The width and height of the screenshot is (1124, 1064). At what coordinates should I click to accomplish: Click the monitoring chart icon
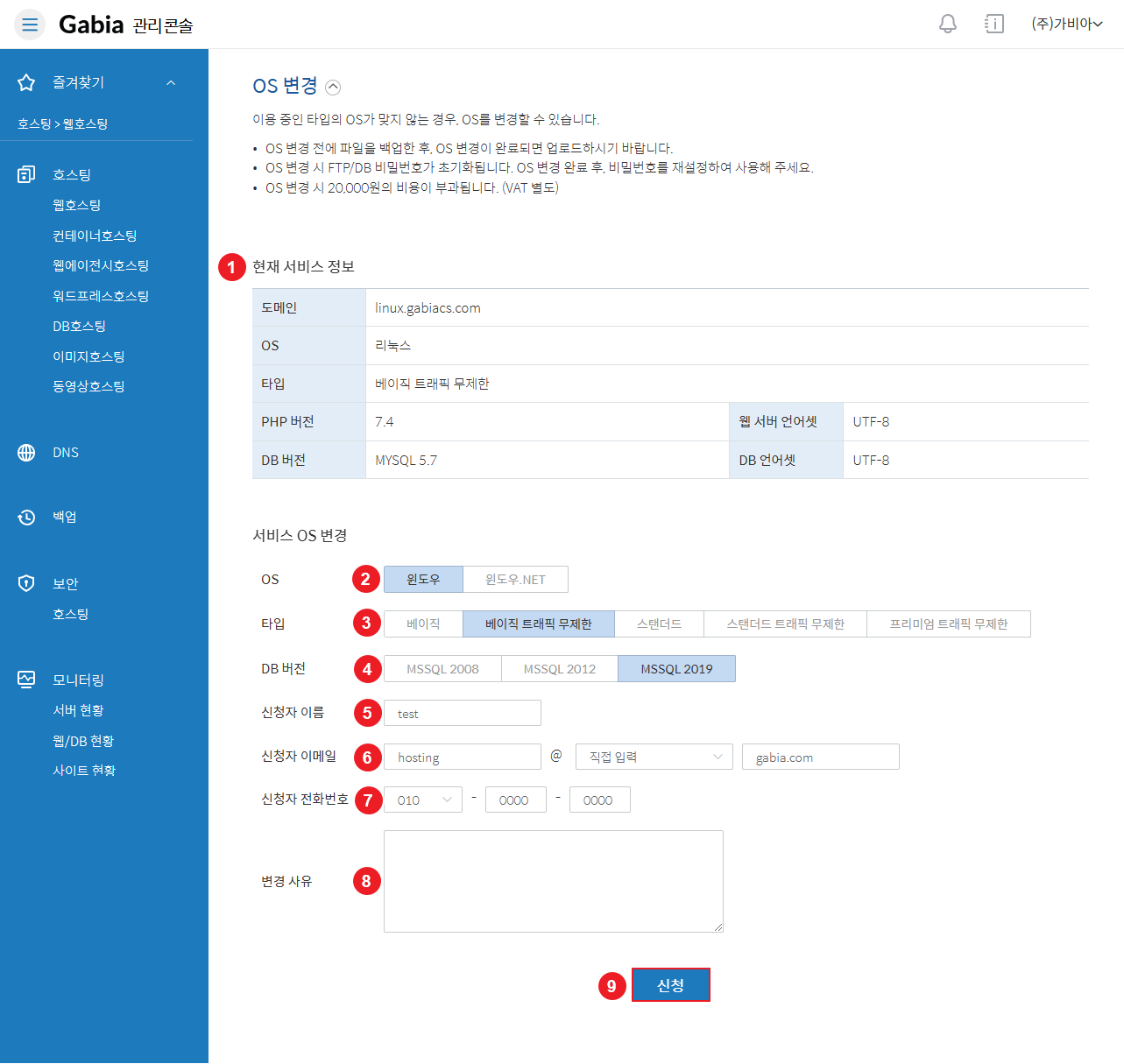[26, 680]
